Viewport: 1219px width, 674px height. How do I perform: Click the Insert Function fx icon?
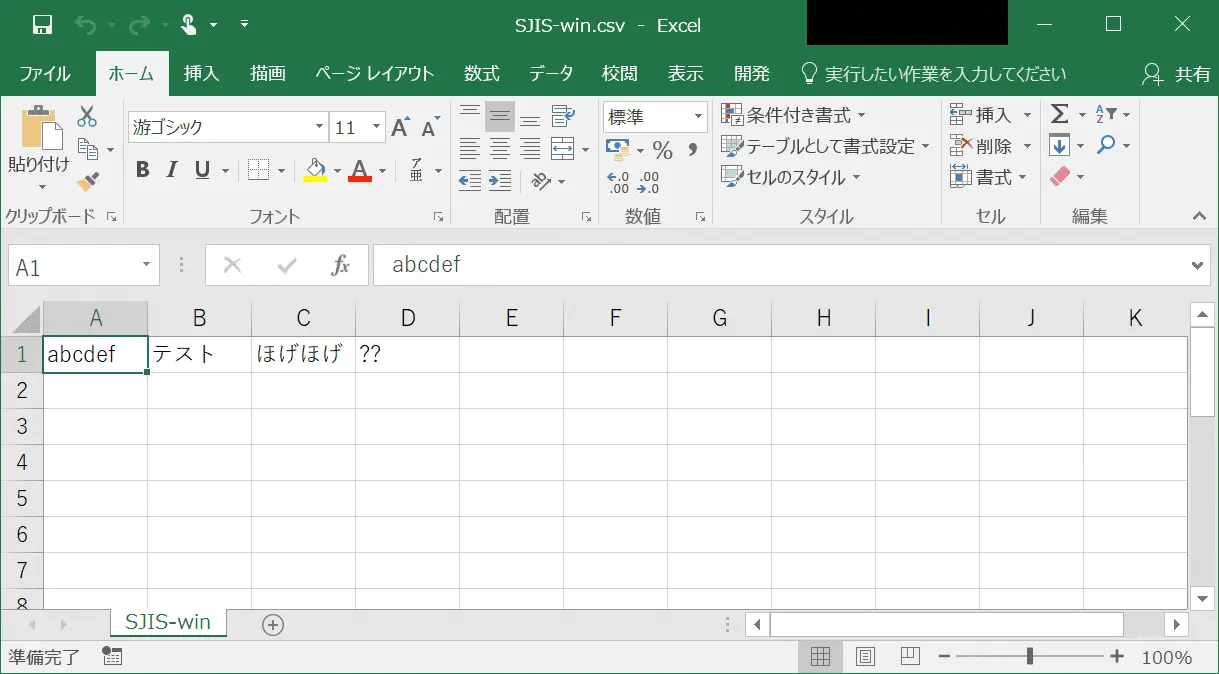tap(340, 265)
